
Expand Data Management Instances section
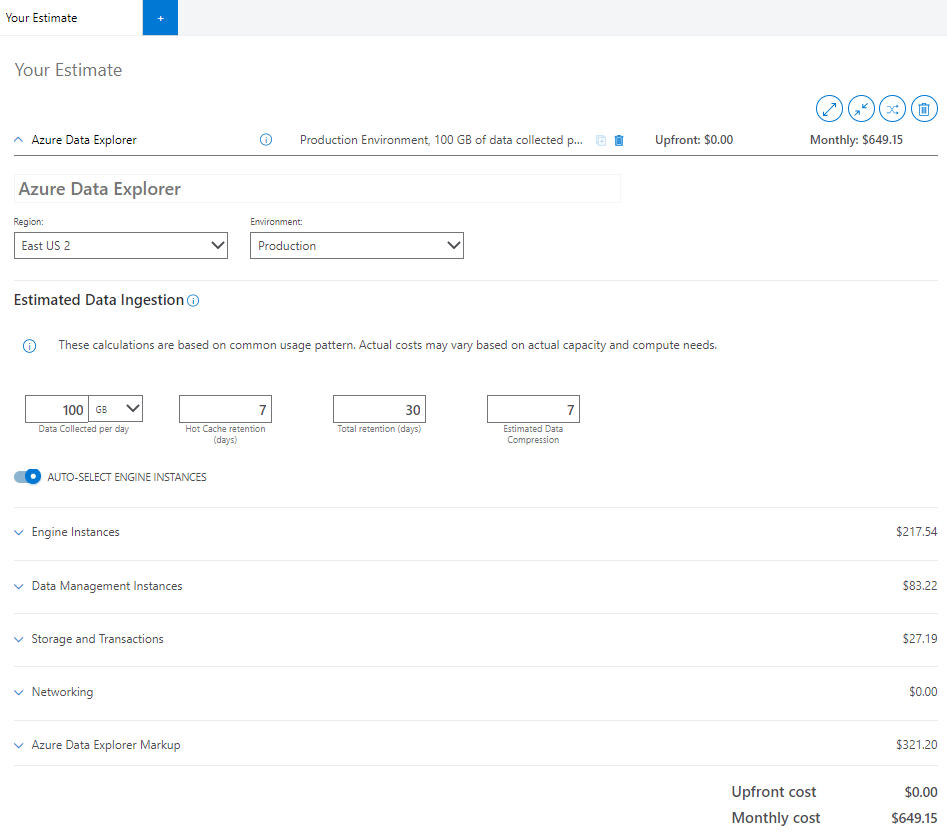(x=98, y=586)
